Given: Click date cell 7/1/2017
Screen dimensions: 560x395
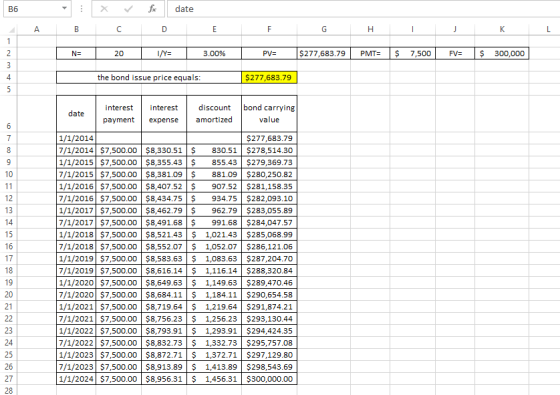Looking at the screenshot, I should (76, 222).
